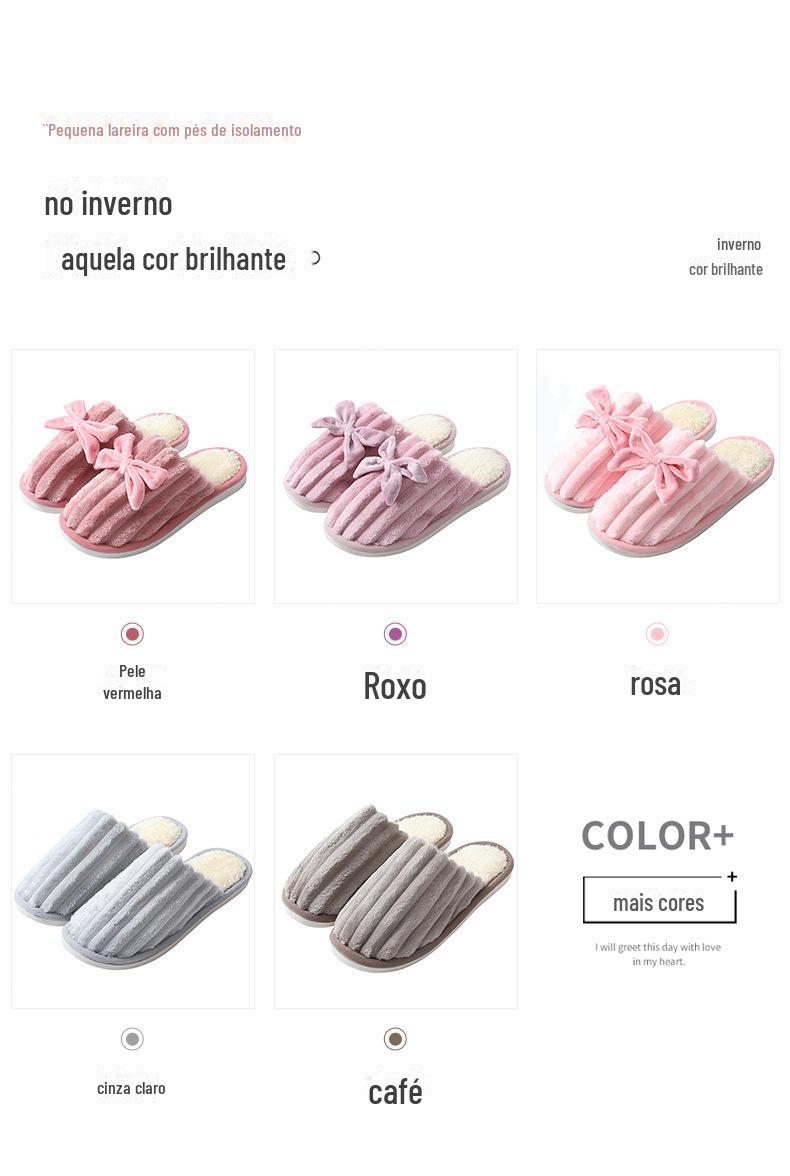Click the mais cores button
Viewport: 790px width, 1176px height.
(x=659, y=901)
